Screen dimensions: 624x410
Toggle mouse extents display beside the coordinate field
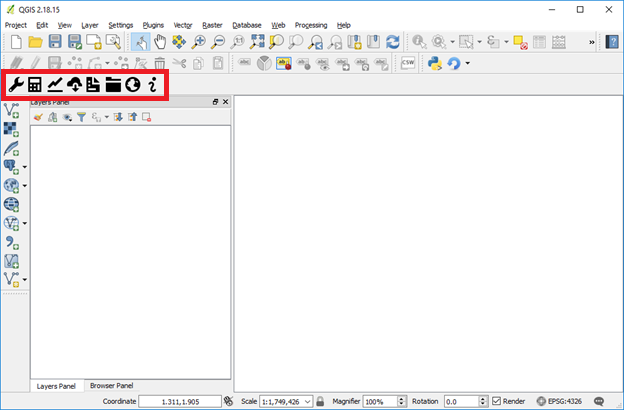click(228, 401)
